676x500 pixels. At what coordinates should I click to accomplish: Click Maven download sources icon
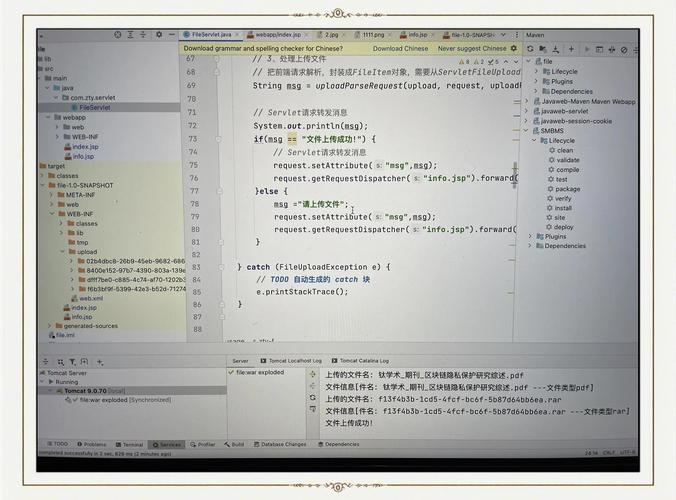coord(556,49)
